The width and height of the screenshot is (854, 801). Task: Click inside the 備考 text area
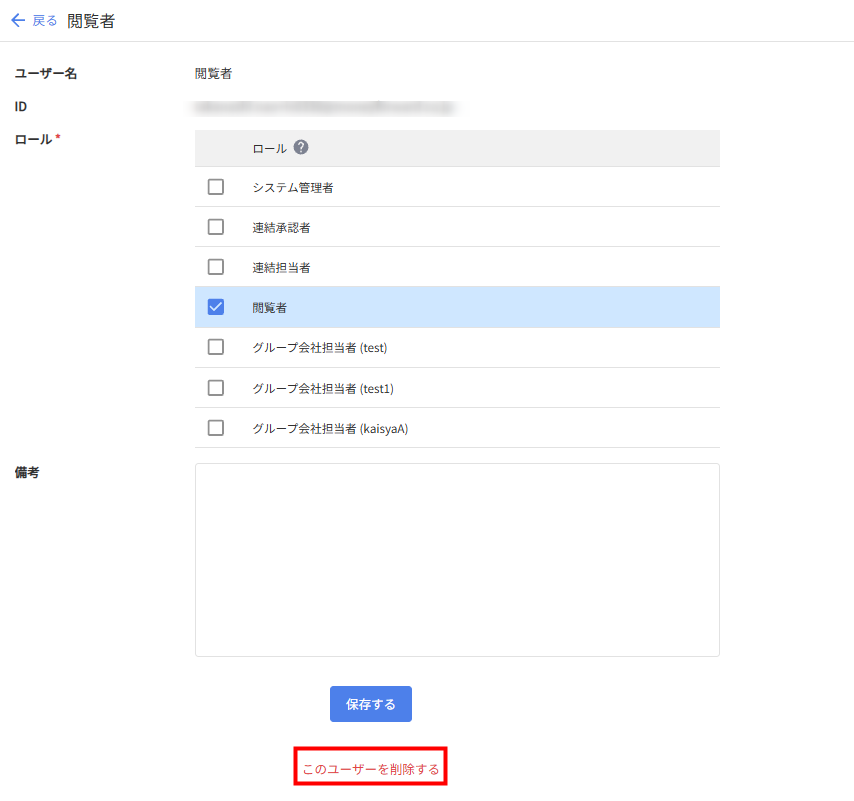457,559
